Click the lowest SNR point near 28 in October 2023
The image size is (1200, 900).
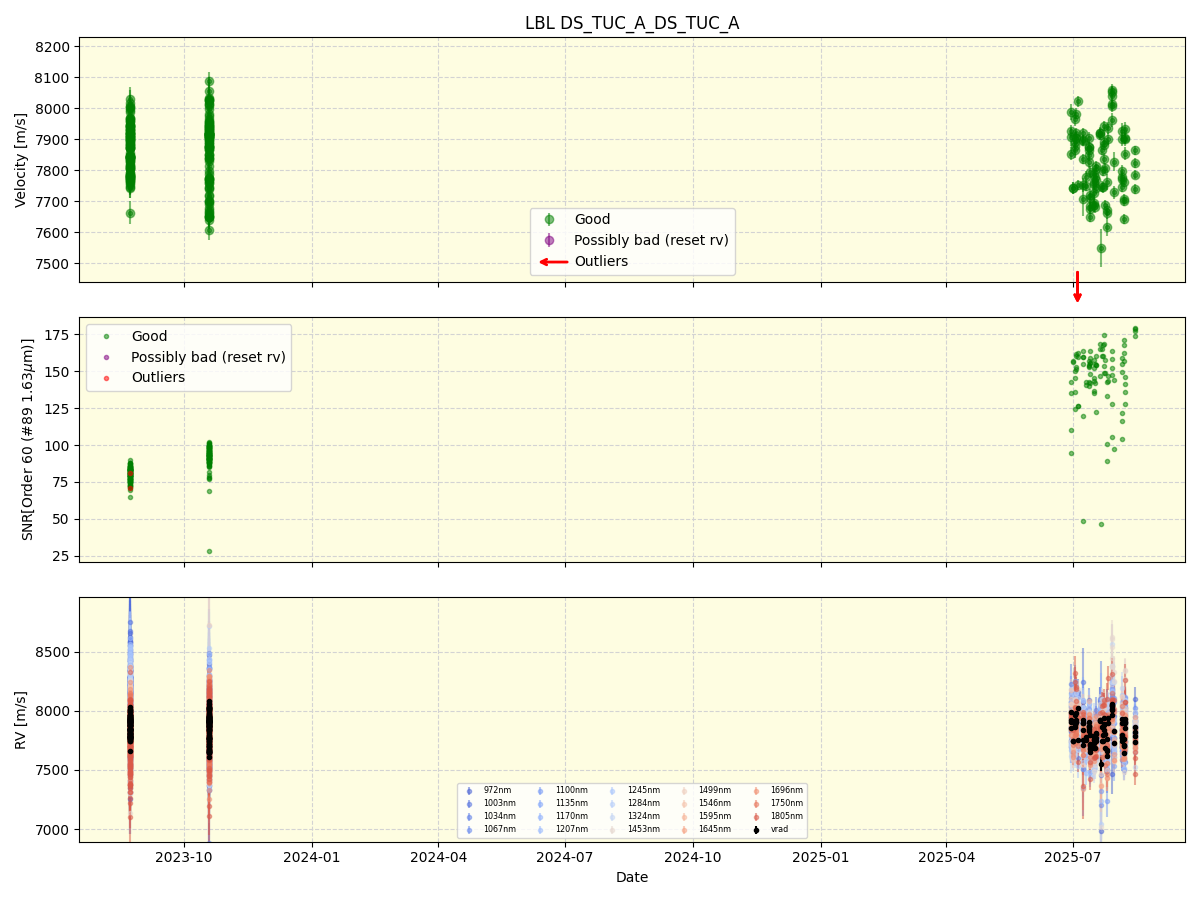209,551
